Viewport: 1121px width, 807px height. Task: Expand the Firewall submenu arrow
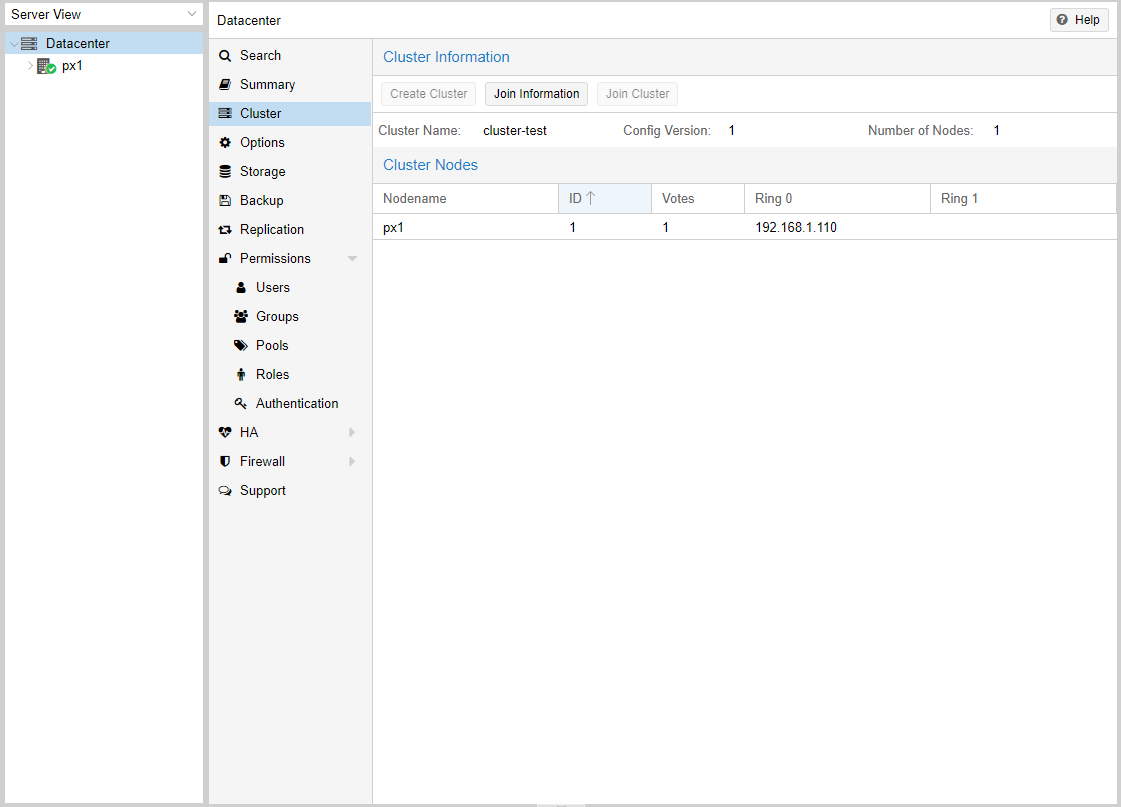[352, 462]
